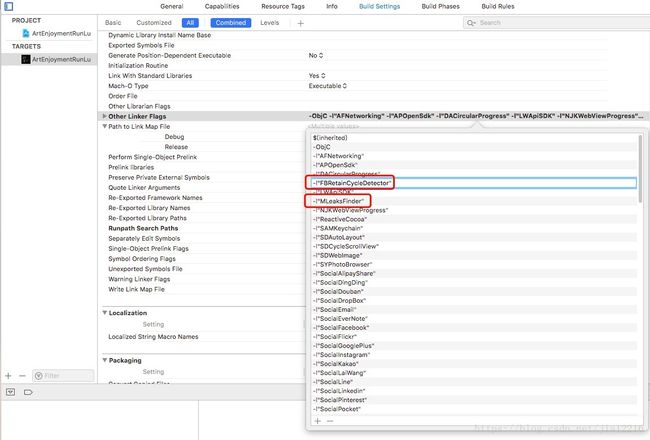Show Basic build settings

(x=113, y=22)
